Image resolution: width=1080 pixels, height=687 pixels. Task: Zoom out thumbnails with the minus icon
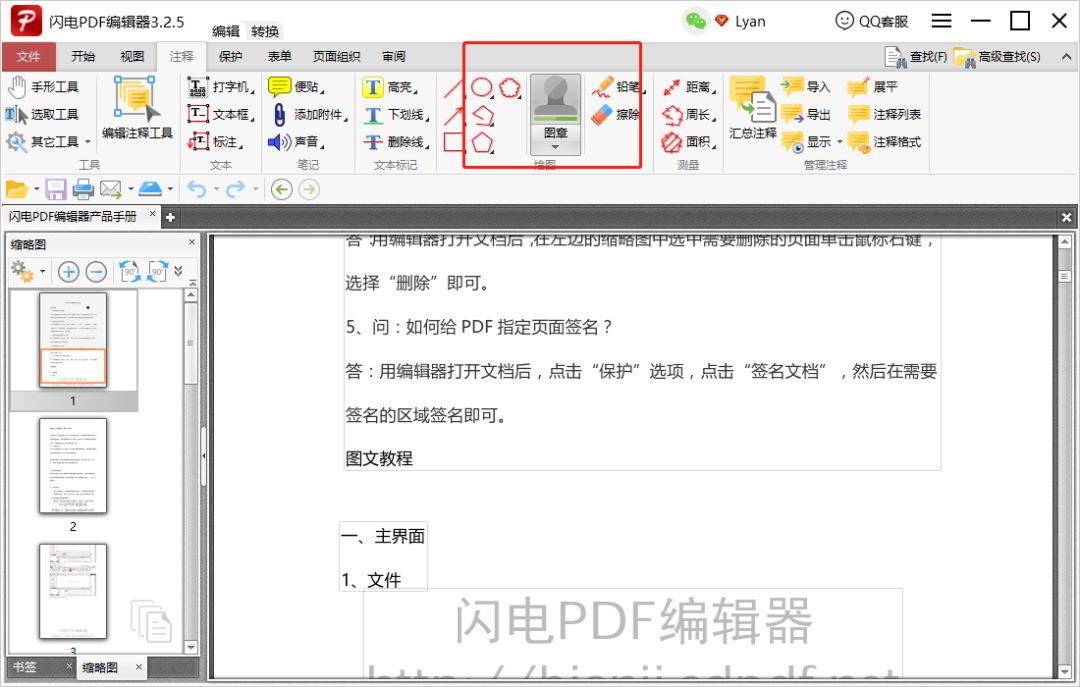(96, 272)
